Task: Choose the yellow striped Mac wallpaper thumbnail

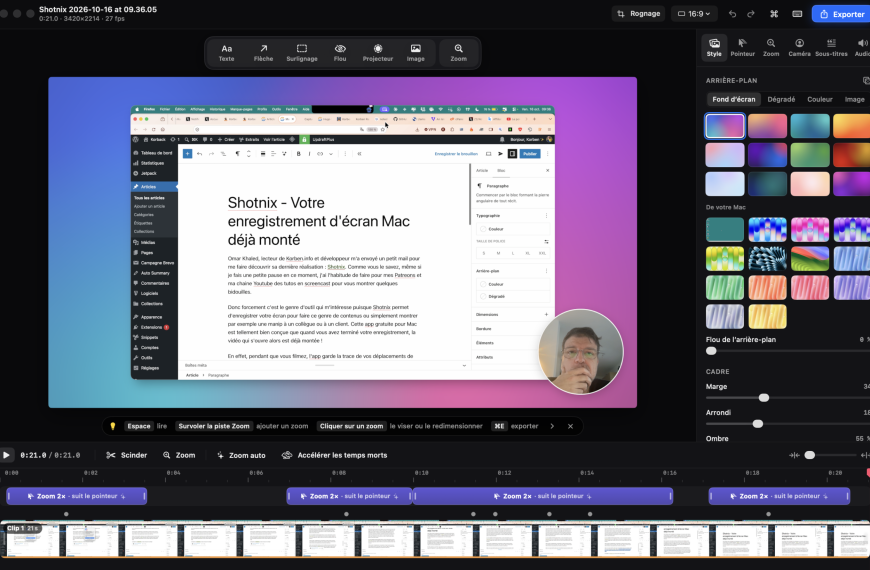Action: (767, 316)
